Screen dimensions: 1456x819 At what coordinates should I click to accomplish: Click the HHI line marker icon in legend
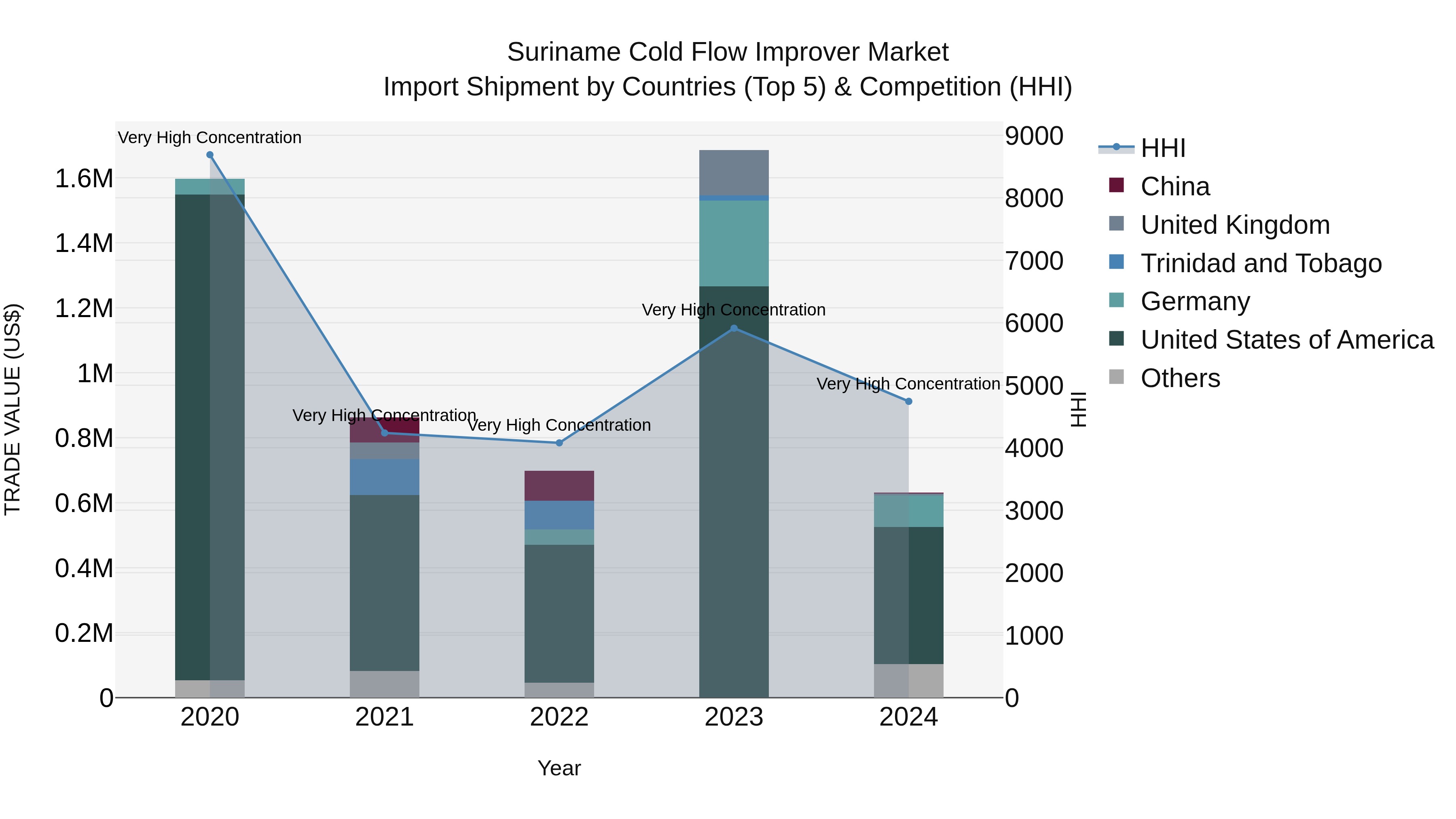click(x=1116, y=148)
